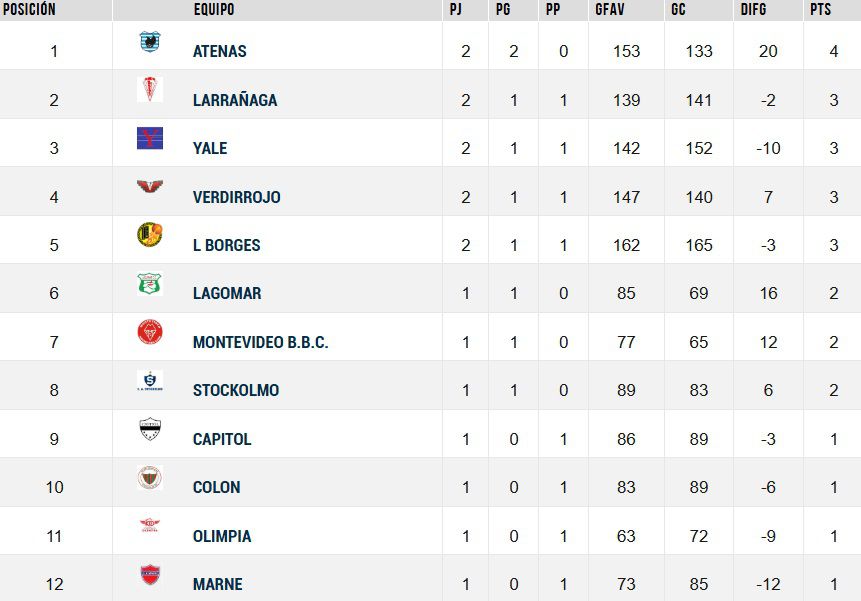This screenshot has width=861, height=601.
Task: Click the Capitol team shield
Action: coord(149,430)
